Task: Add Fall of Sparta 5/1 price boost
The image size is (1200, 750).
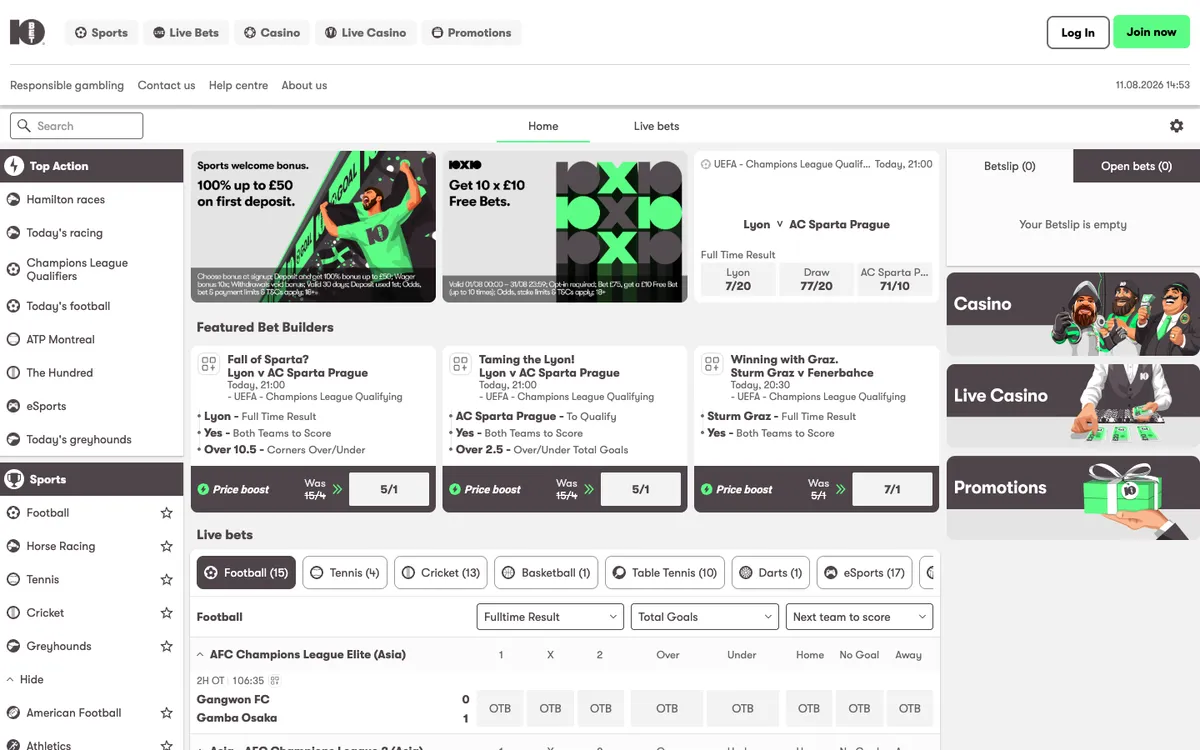Action: 389,489
